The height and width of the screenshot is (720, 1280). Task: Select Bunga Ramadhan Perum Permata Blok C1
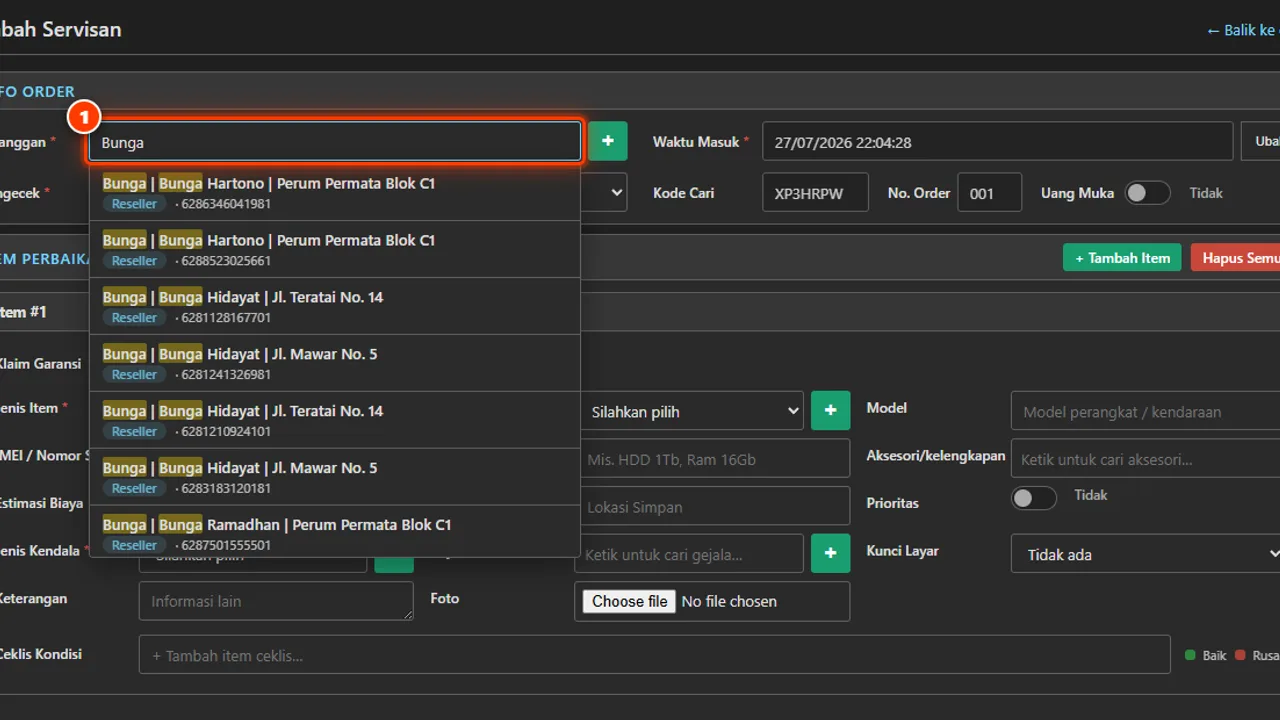(x=335, y=532)
